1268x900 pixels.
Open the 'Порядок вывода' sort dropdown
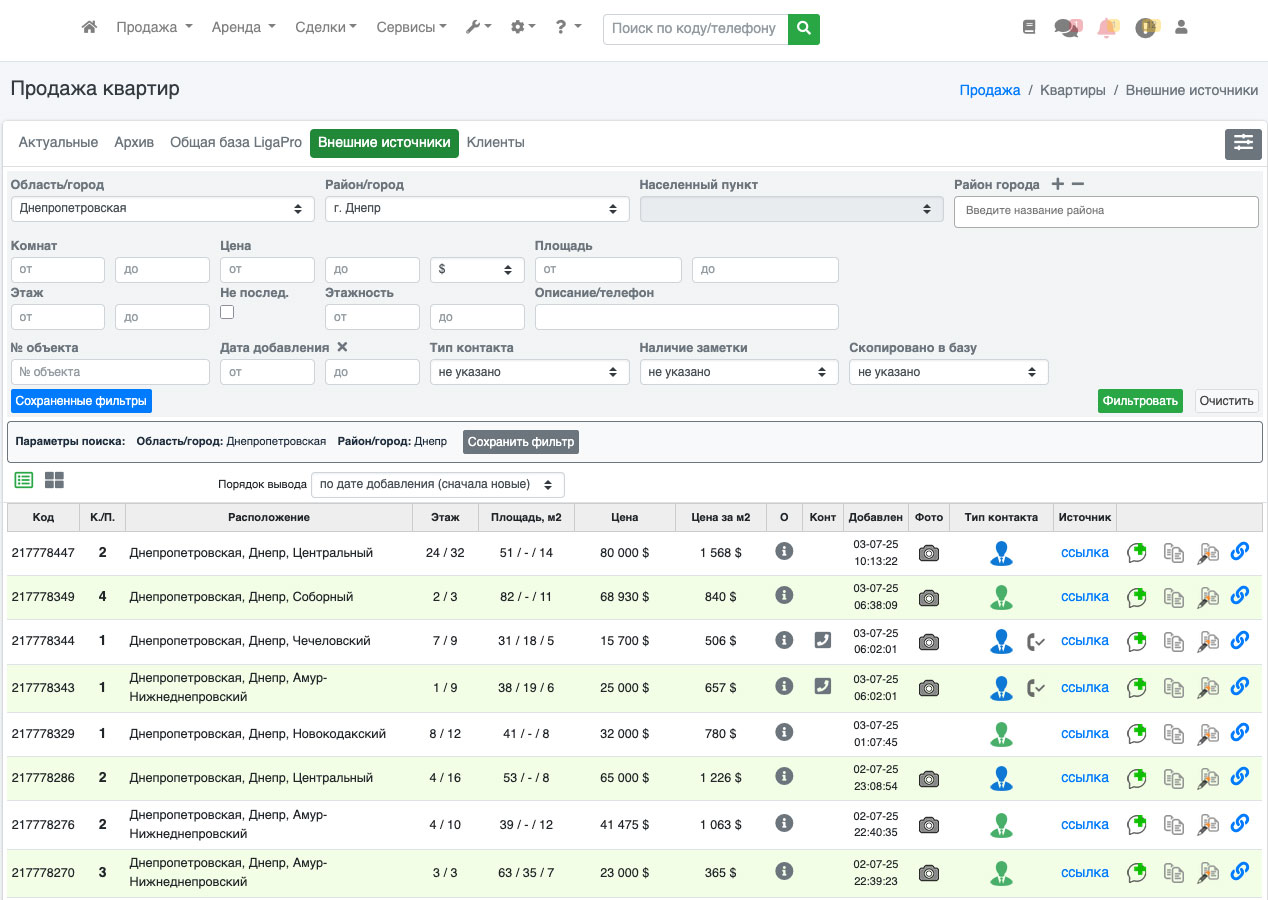[x=437, y=485]
